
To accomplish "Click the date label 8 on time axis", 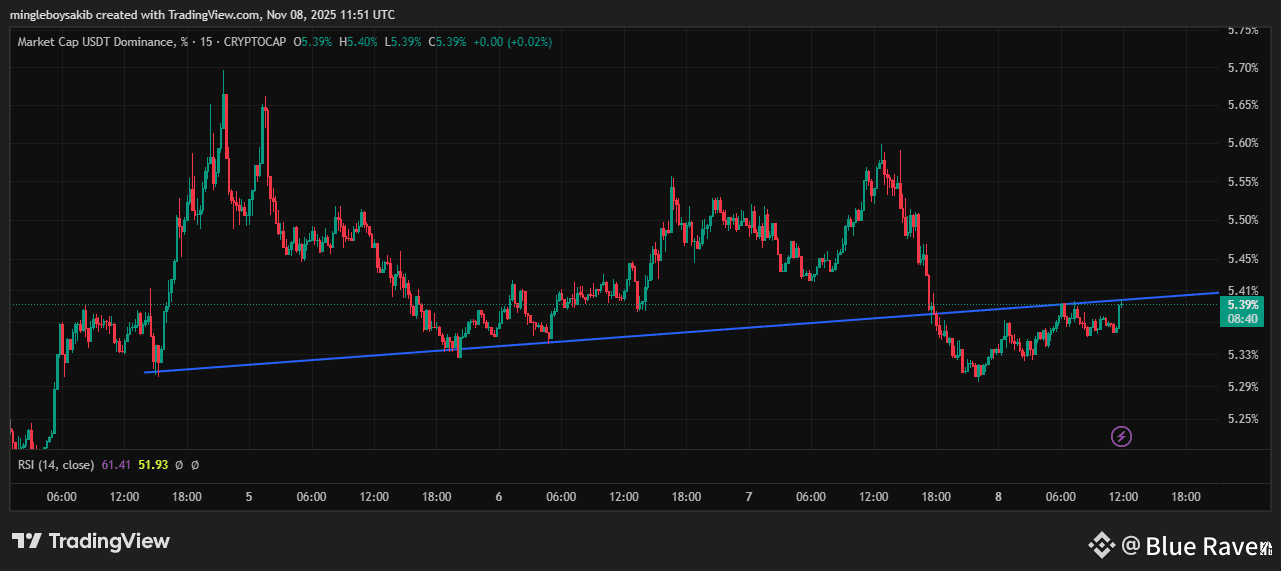I will (x=998, y=497).
